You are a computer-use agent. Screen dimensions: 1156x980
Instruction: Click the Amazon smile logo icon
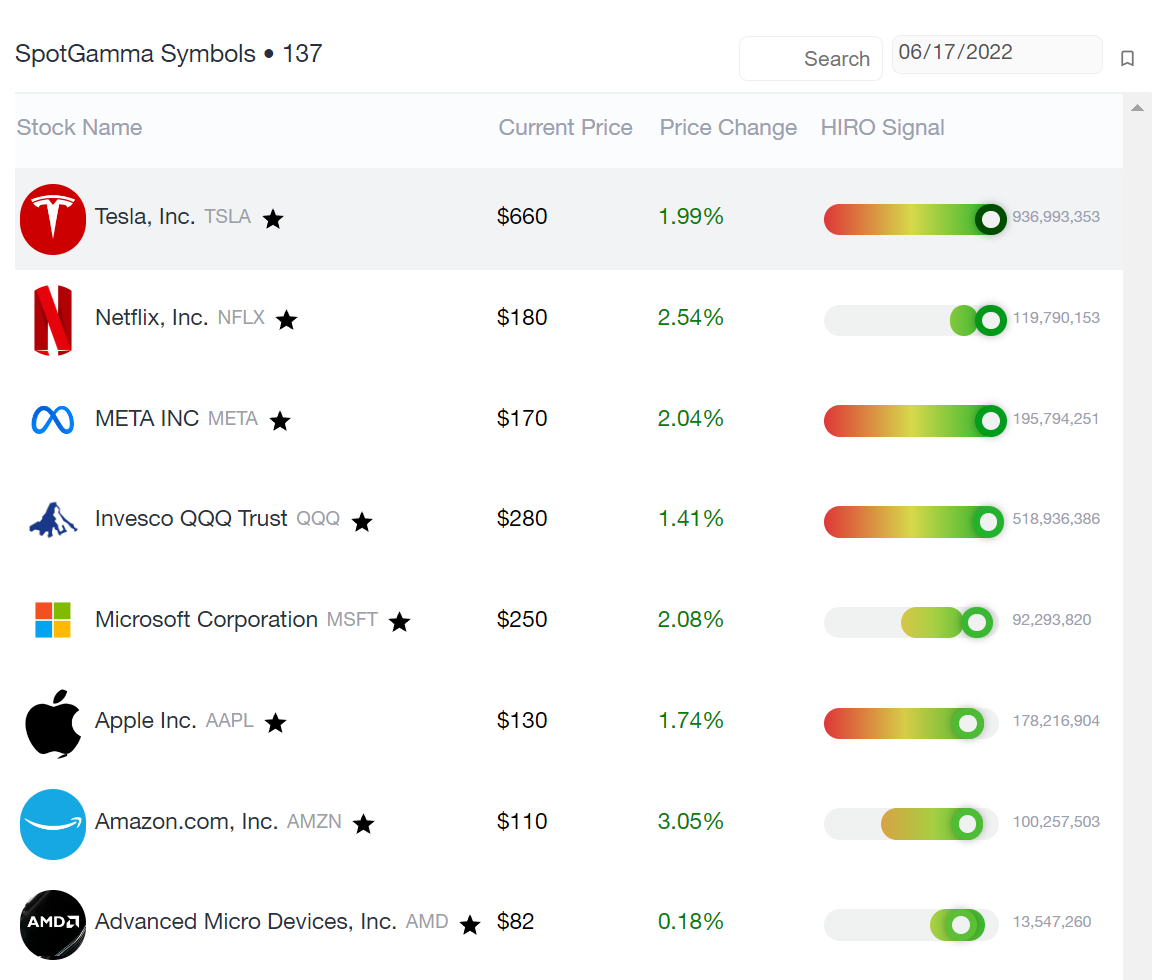53,824
